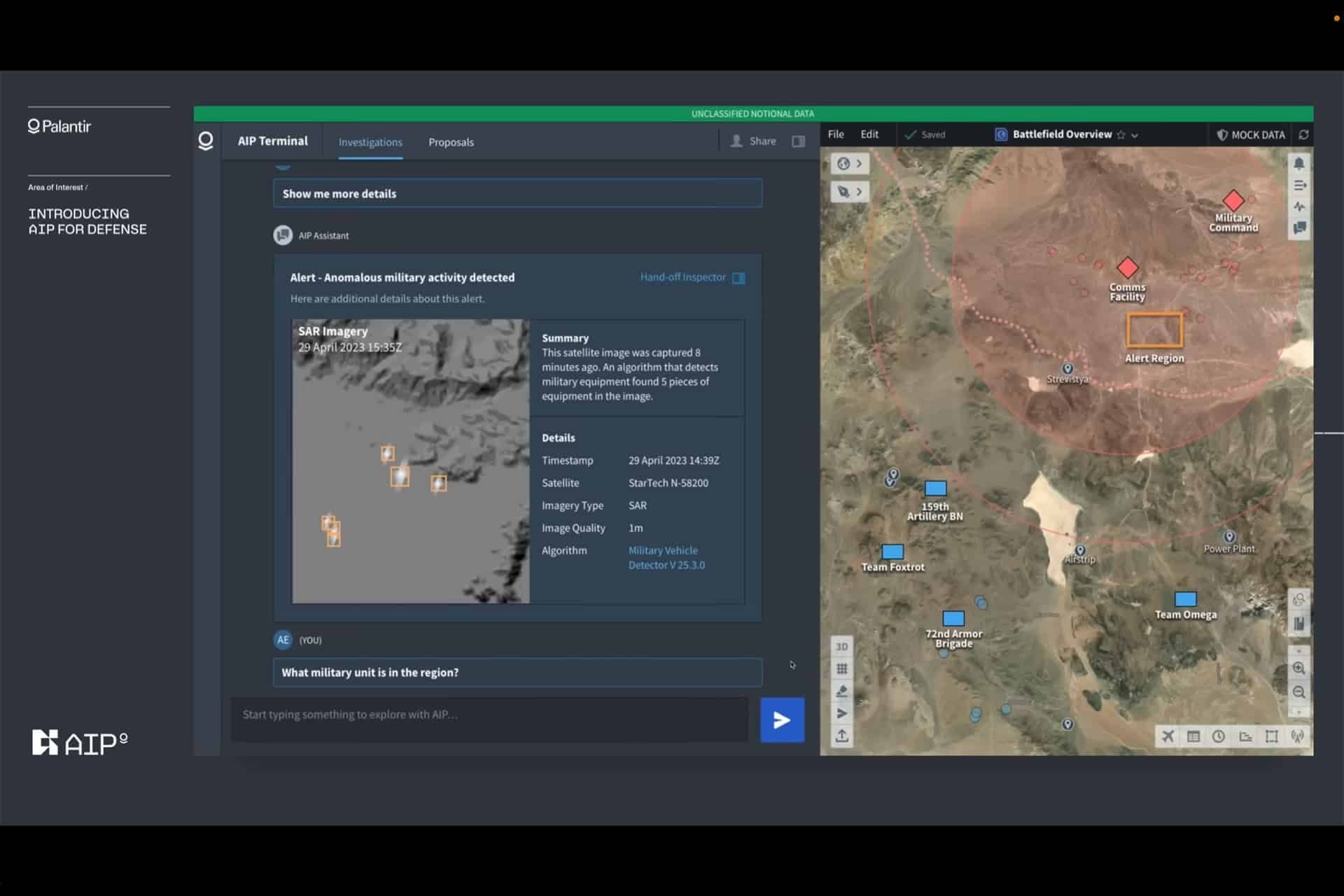Click the AIP message input field
The width and height of the screenshot is (1344, 896).
[x=490, y=715]
